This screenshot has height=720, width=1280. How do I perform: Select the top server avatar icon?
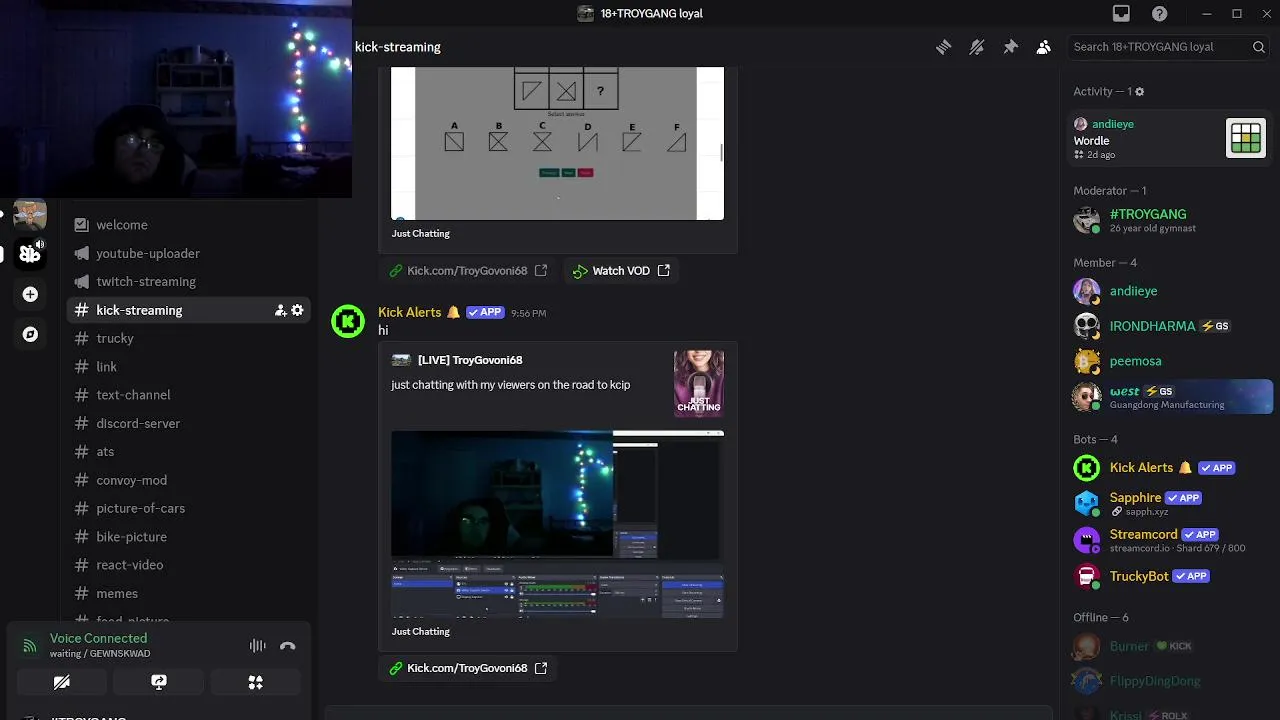coord(30,215)
